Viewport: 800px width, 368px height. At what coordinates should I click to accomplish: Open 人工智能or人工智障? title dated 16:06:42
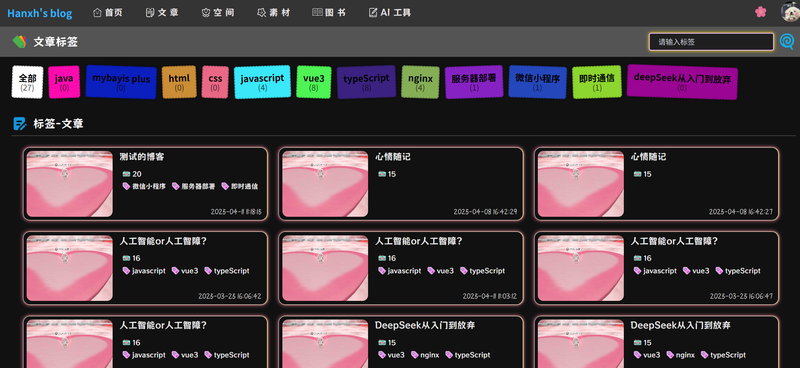coord(163,241)
